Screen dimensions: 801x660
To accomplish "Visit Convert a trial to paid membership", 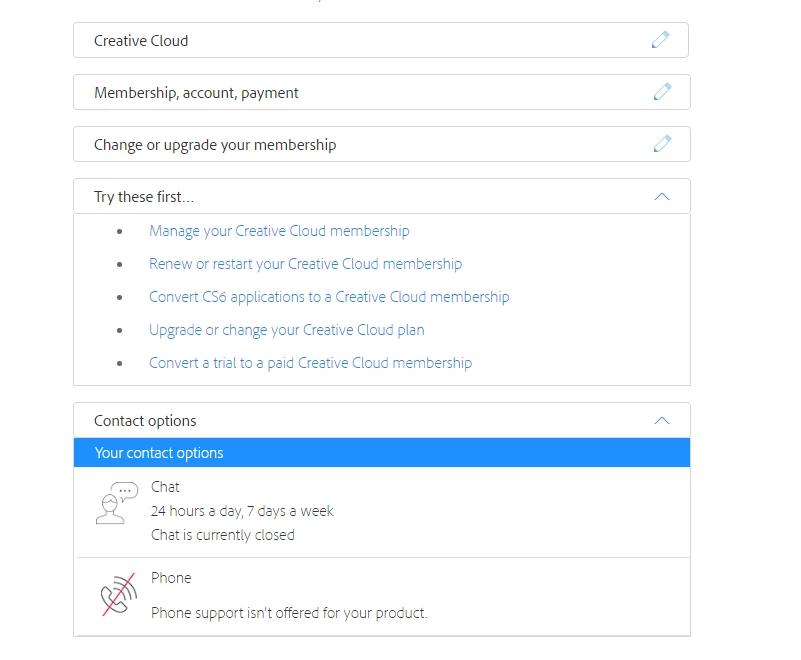I will (x=310, y=363).
